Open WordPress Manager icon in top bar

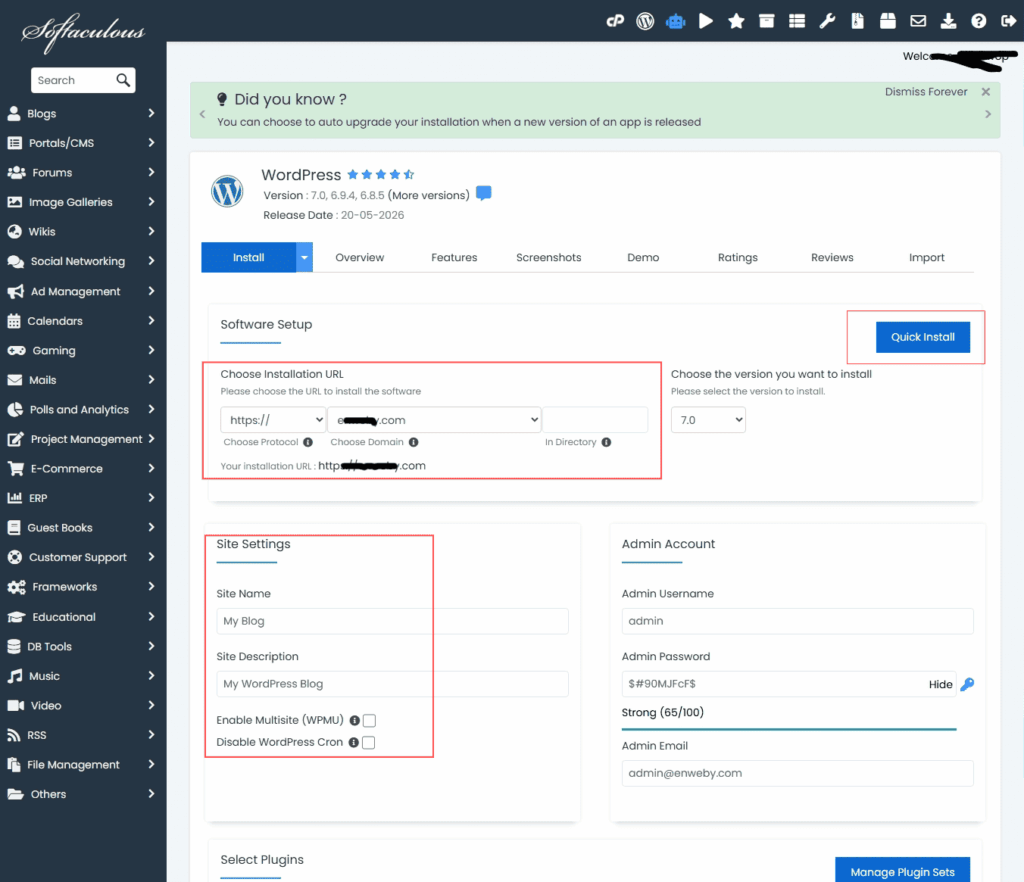[645, 22]
